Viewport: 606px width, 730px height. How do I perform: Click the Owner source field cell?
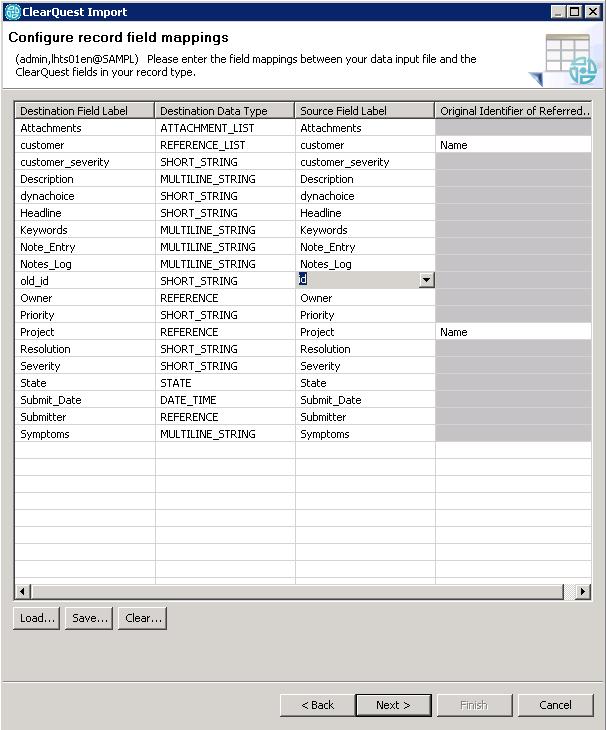[x=365, y=298]
